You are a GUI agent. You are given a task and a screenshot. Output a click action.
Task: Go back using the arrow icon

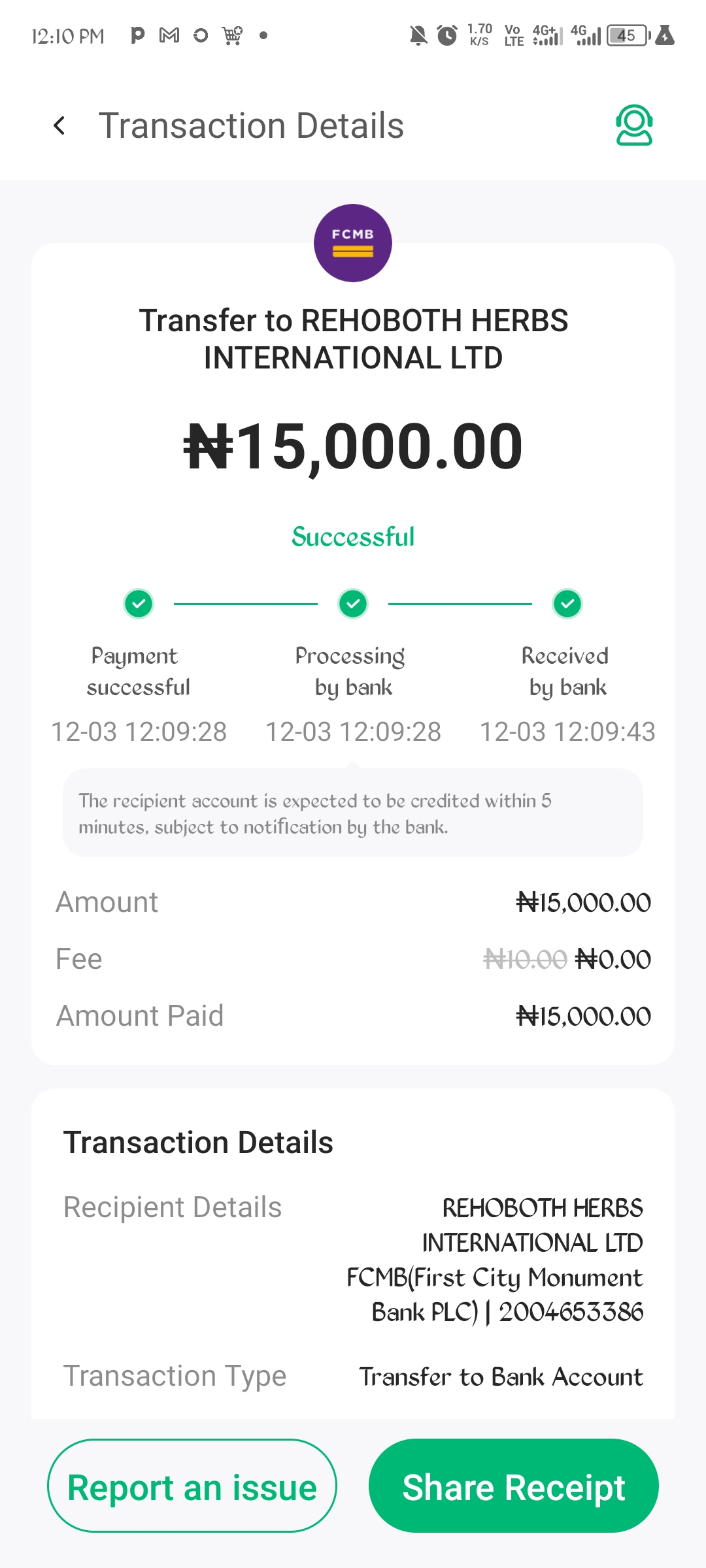coord(59,125)
